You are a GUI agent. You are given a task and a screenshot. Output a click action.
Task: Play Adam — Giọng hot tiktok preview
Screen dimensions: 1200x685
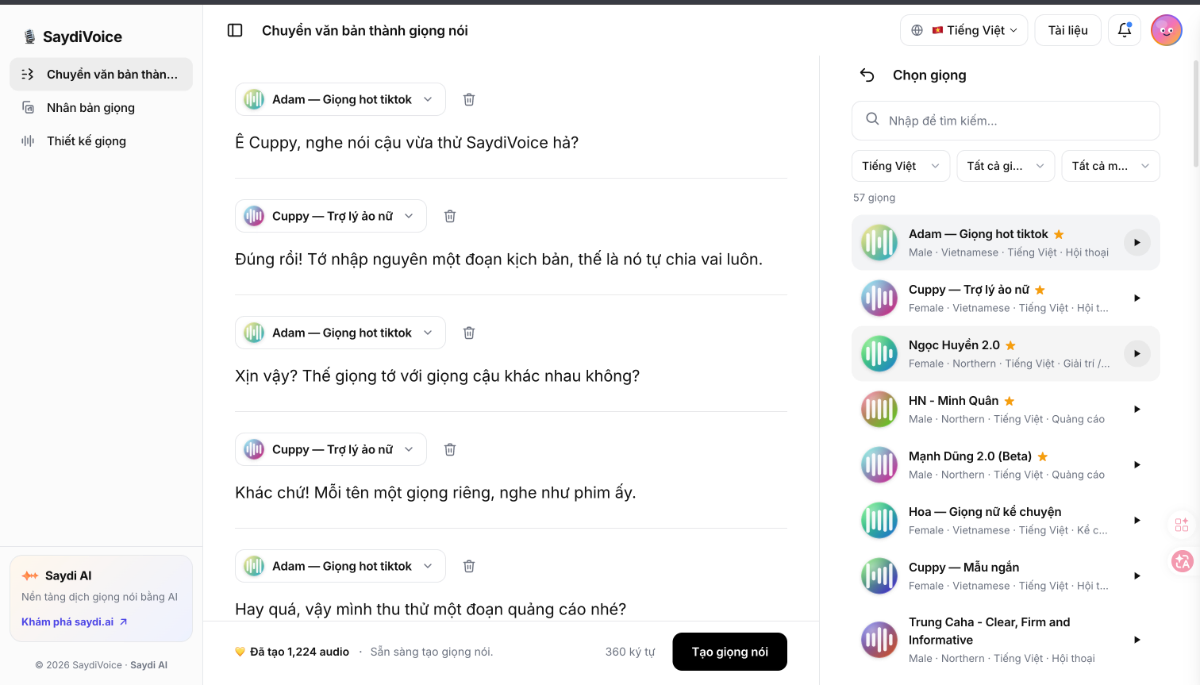(1136, 242)
